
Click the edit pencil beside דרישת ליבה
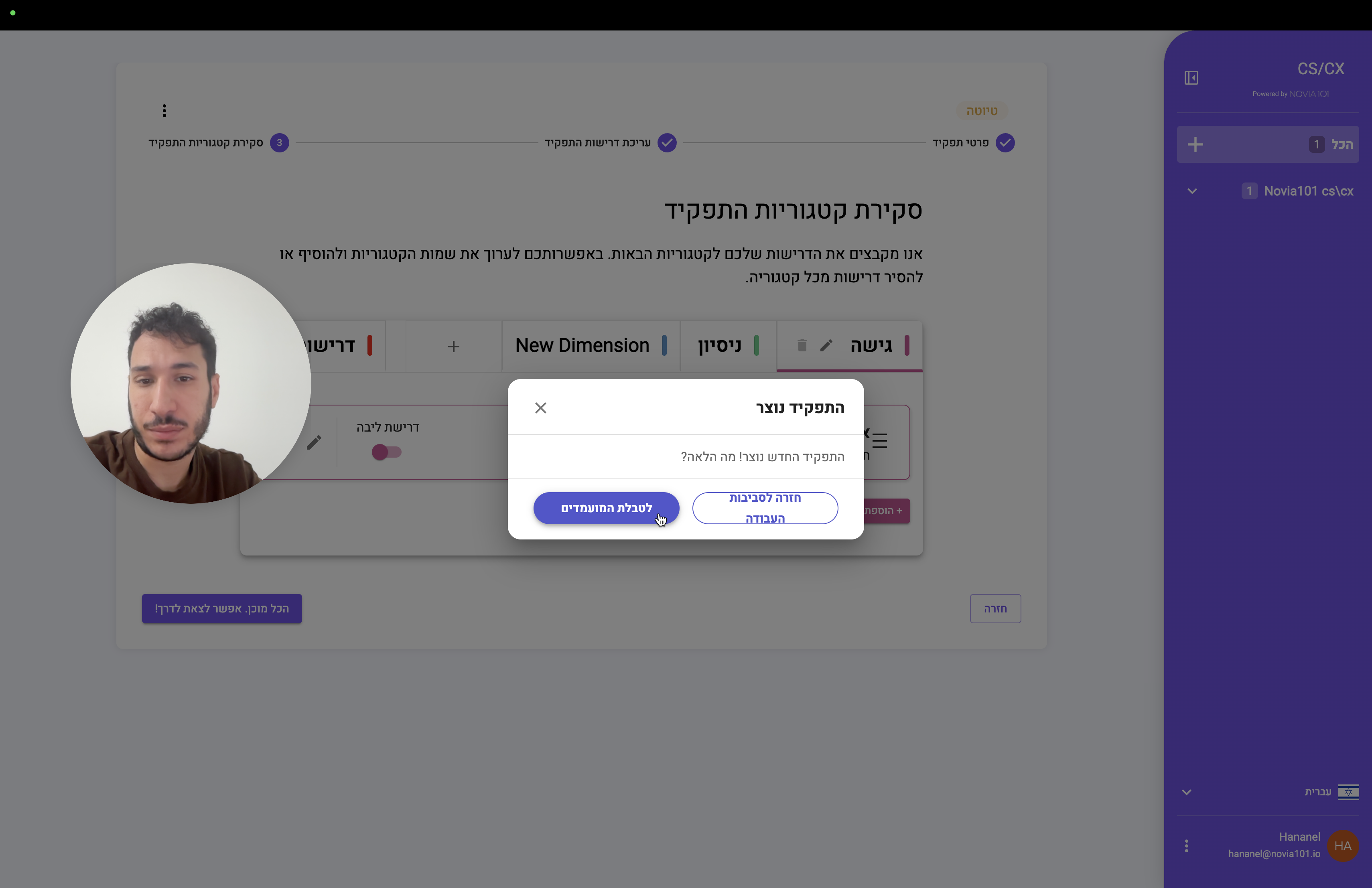click(314, 442)
